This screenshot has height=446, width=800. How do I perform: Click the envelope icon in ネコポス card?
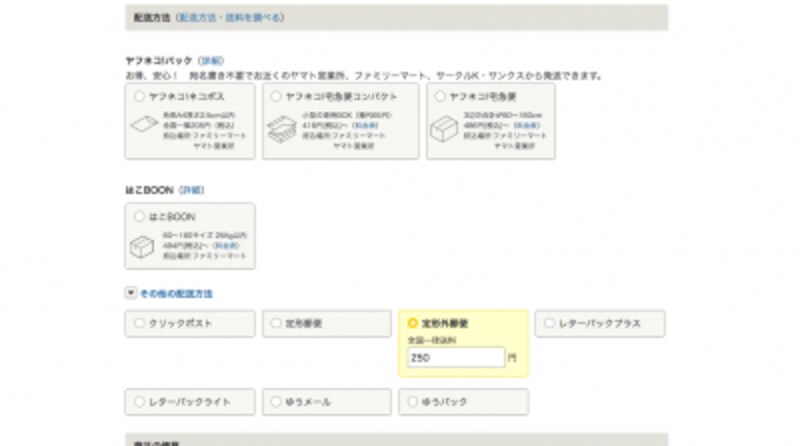pyautogui.click(x=144, y=123)
